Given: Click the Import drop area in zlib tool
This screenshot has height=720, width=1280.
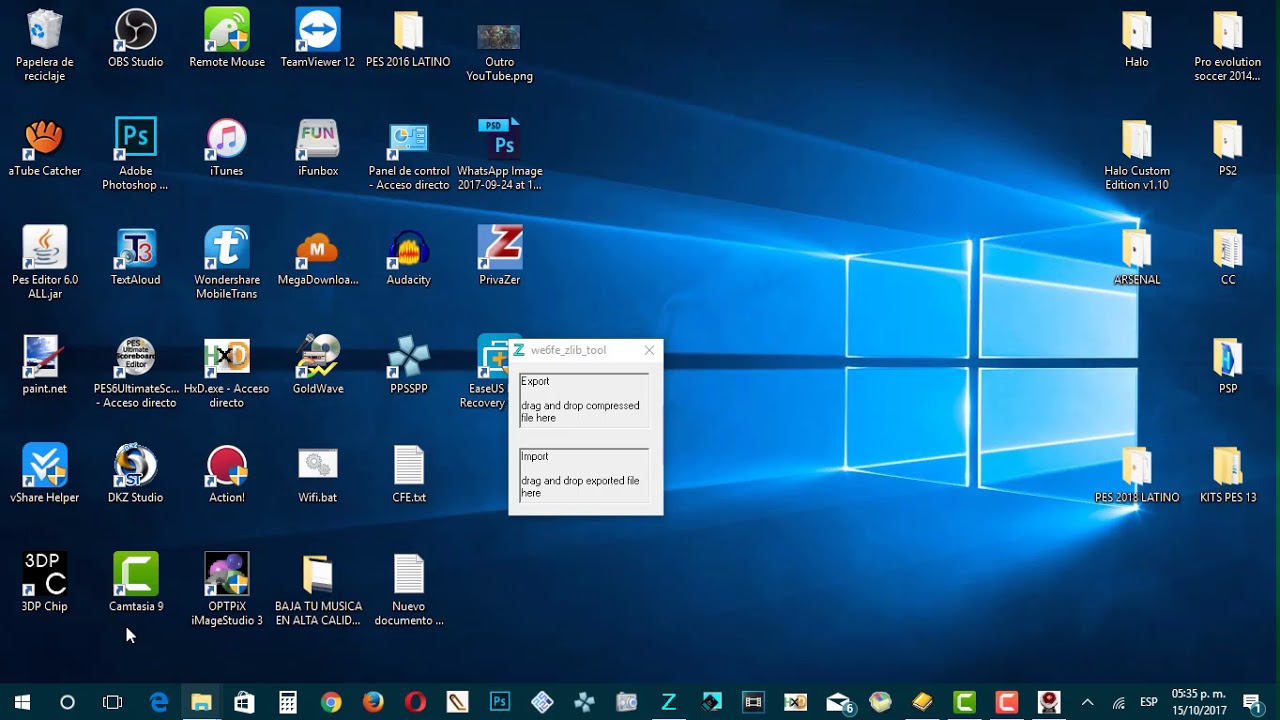Looking at the screenshot, I should pos(584,475).
